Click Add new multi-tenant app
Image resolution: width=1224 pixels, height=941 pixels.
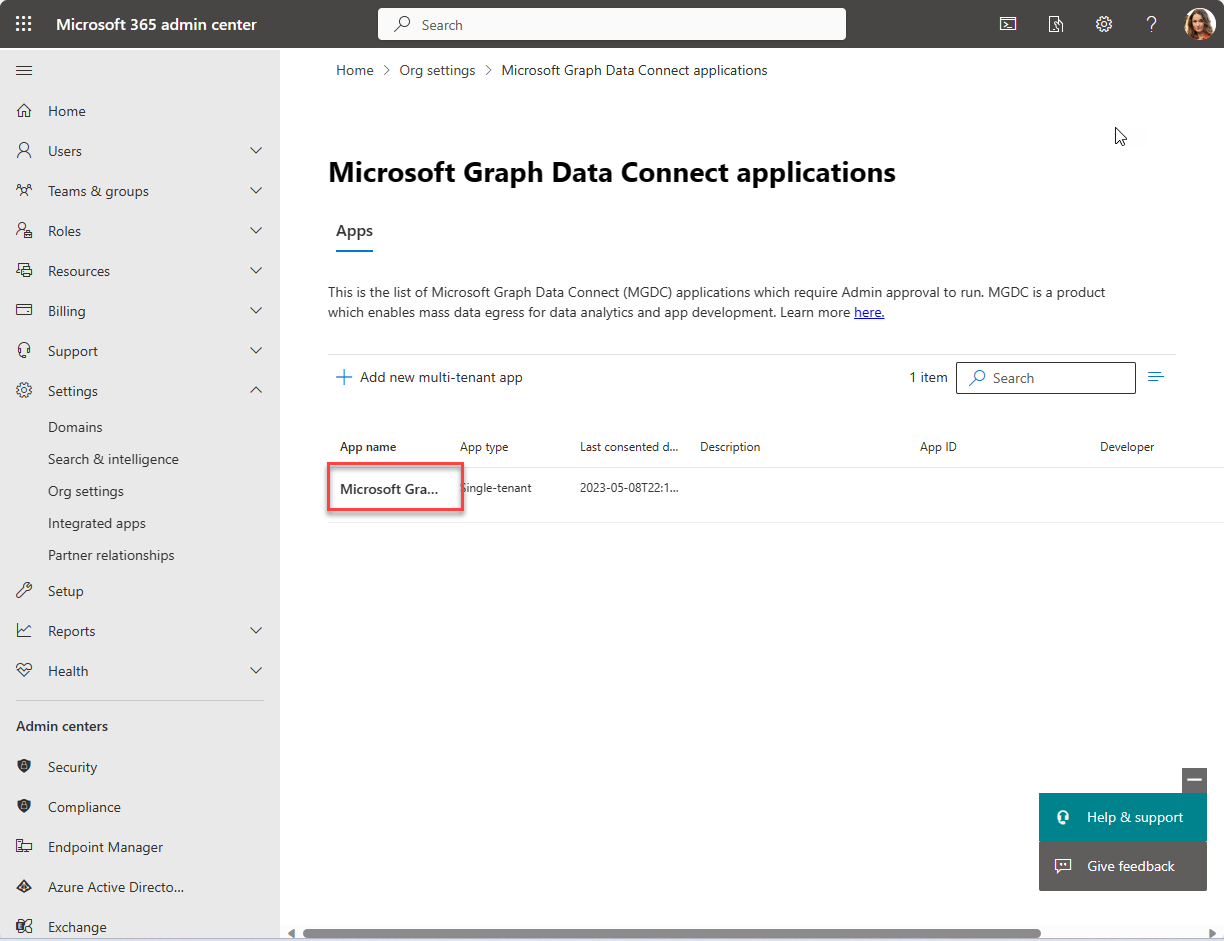429,377
